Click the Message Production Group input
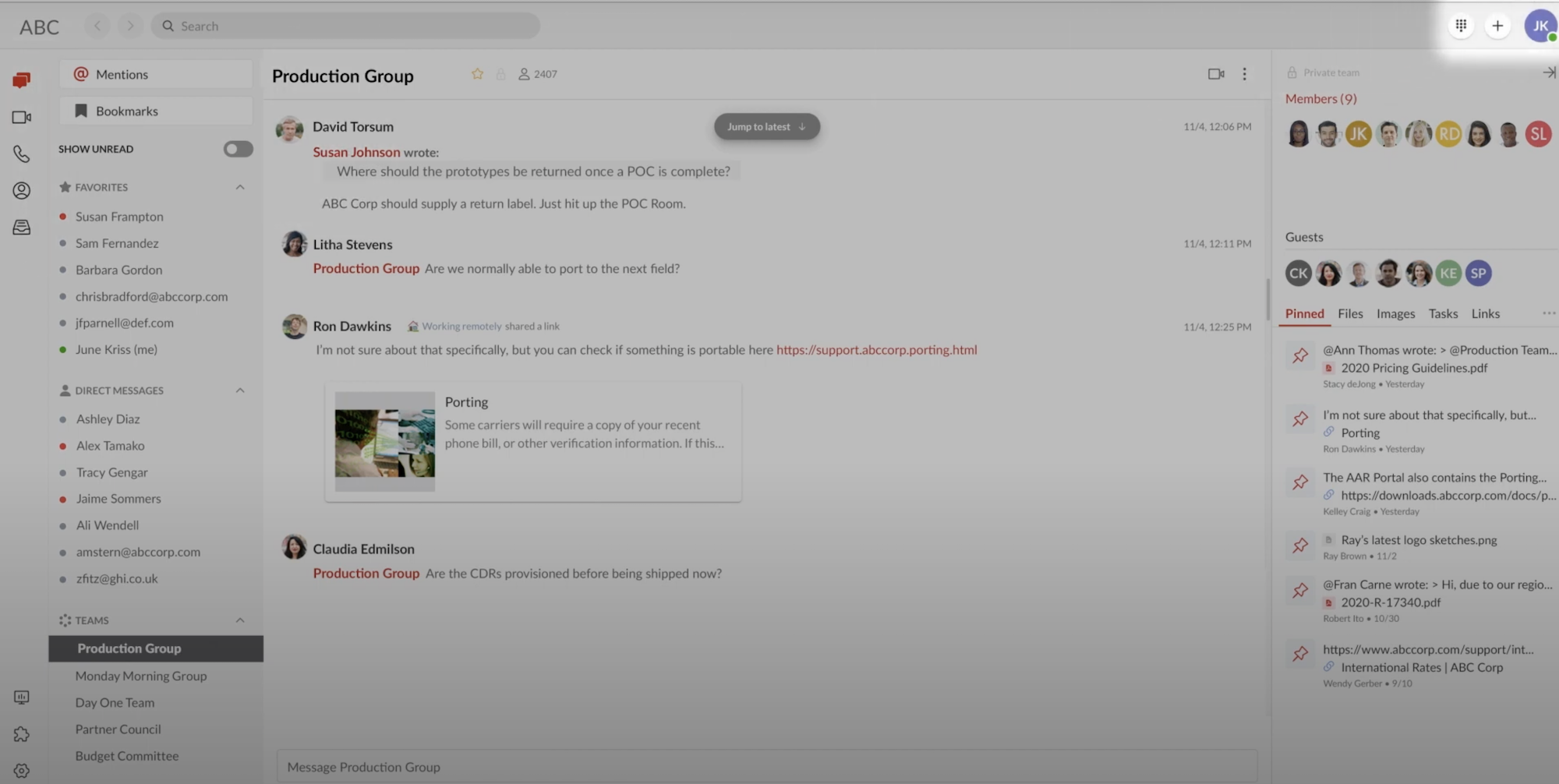This screenshot has height=784, width=1559. coord(767,767)
